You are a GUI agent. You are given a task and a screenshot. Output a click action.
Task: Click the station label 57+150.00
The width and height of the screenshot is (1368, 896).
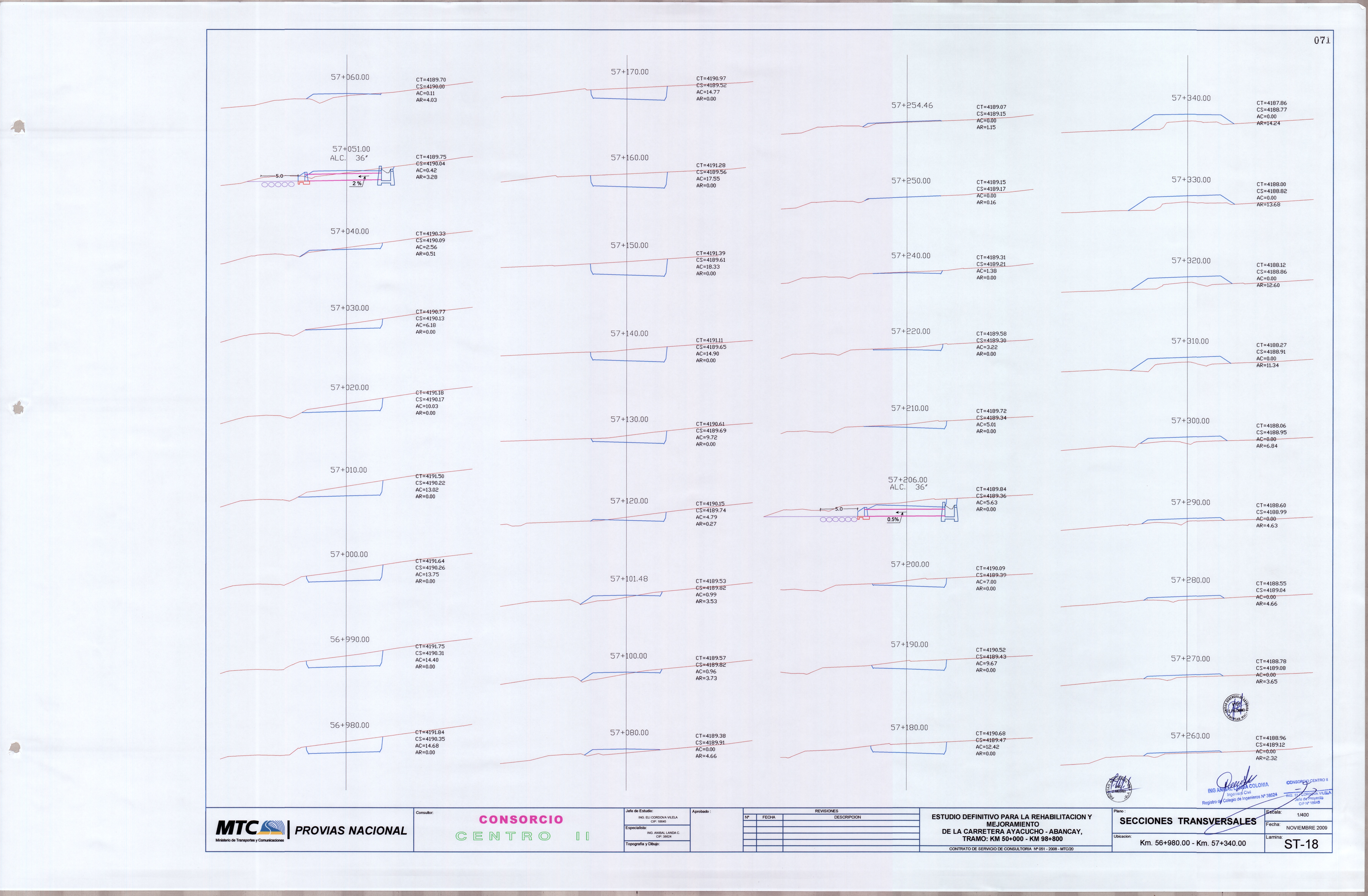pos(629,245)
